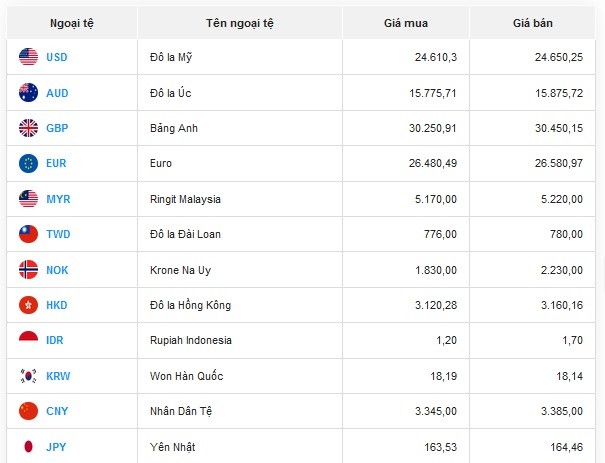Click the GBP currency code link
The height and width of the screenshot is (463, 605).
pos(57,128)
